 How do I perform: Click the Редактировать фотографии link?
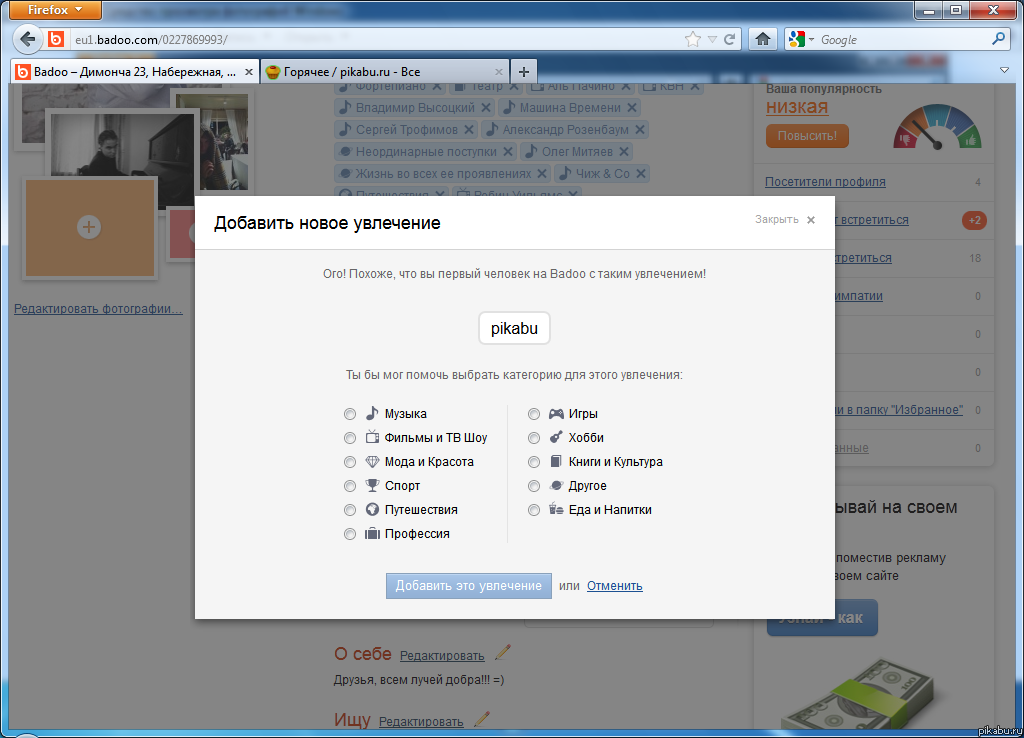click(99, 309)
